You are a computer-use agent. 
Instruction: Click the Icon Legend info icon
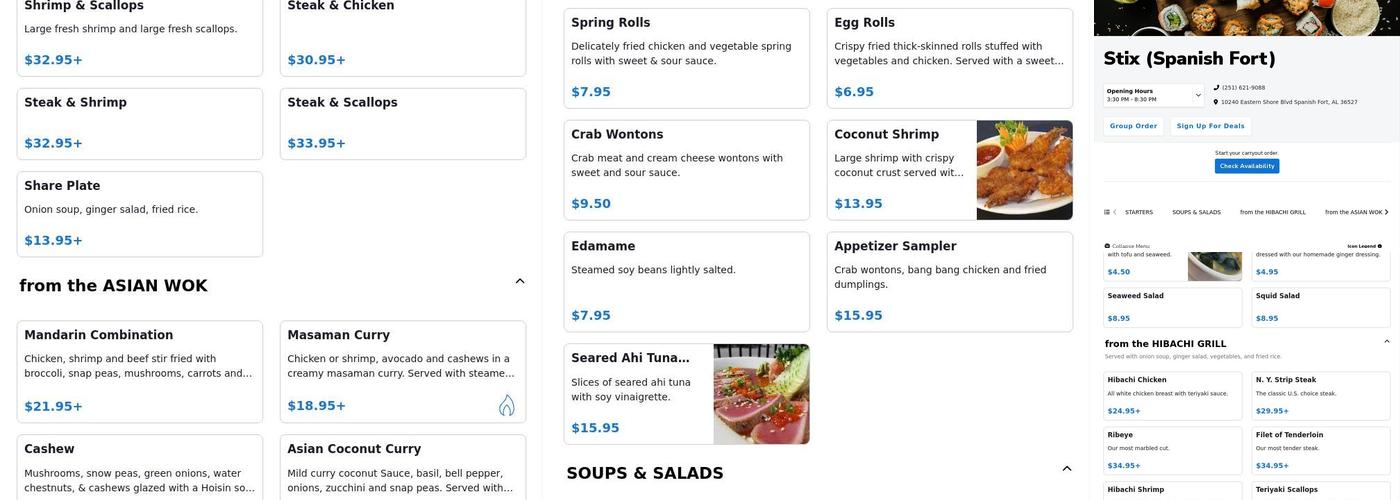pyautogui.click(x=1380, y=246)
